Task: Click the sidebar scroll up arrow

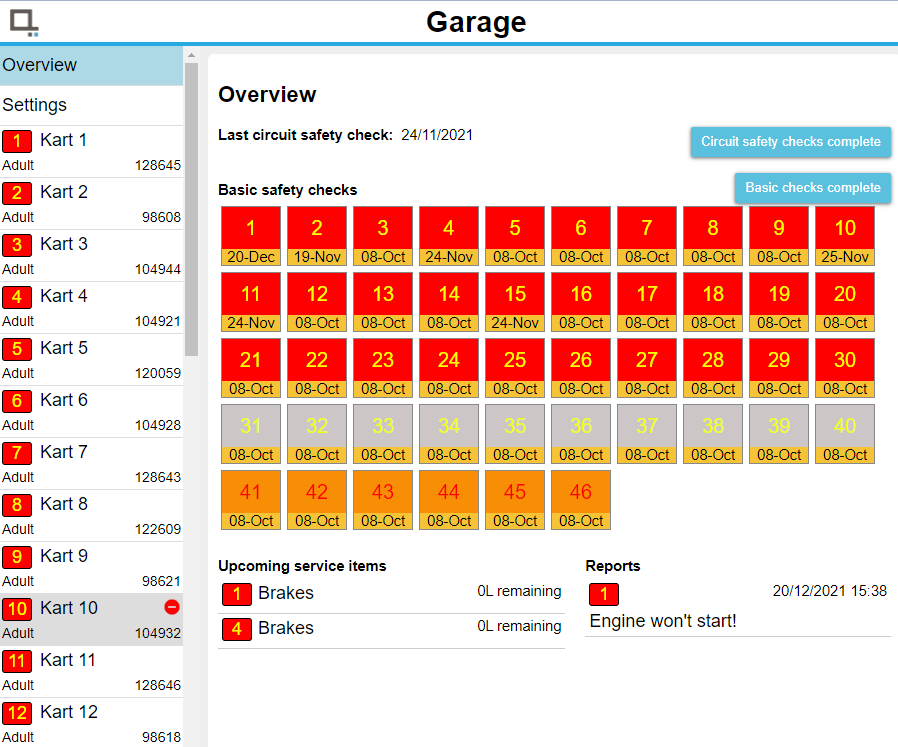Action: 192,56
